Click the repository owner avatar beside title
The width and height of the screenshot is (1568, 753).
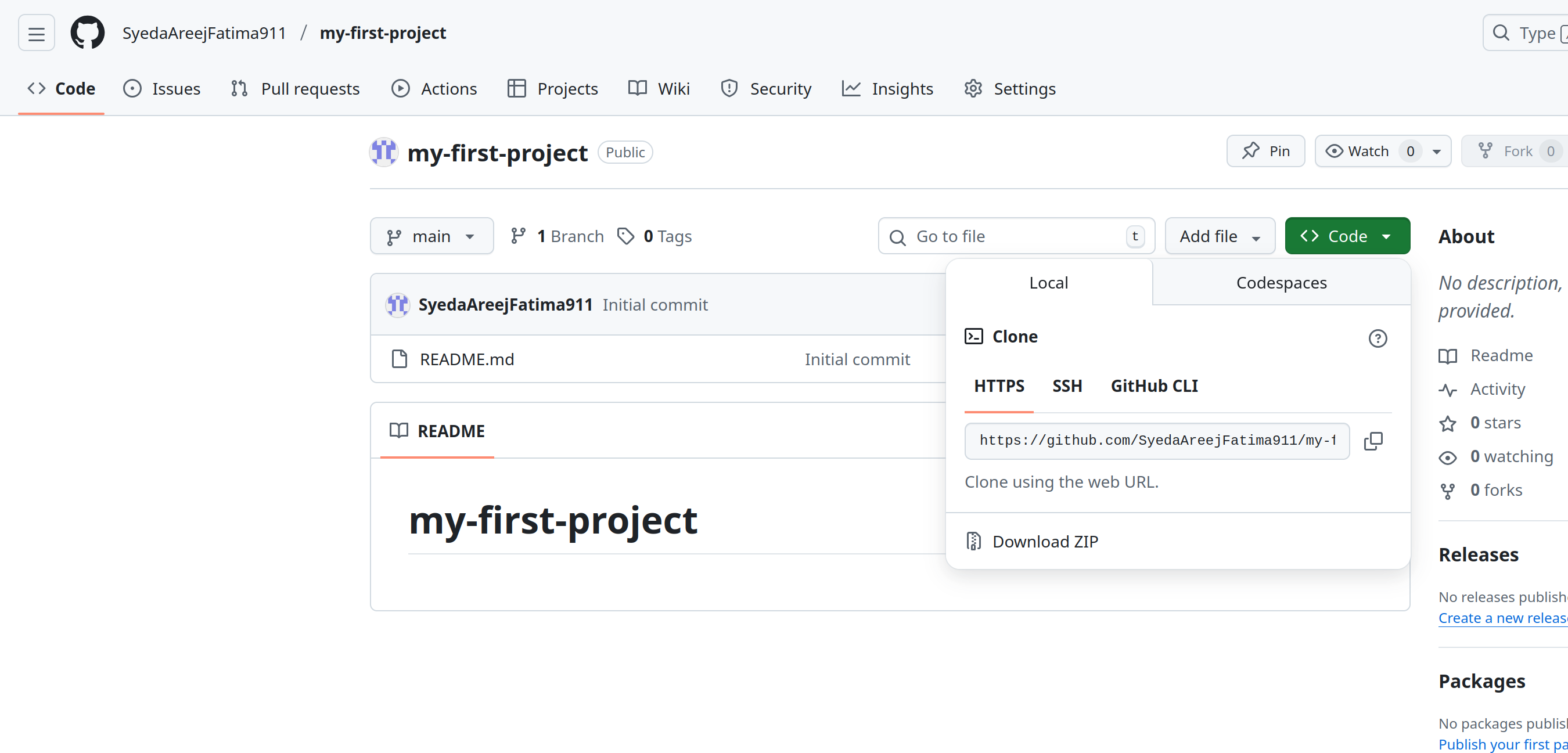(384, 152)
